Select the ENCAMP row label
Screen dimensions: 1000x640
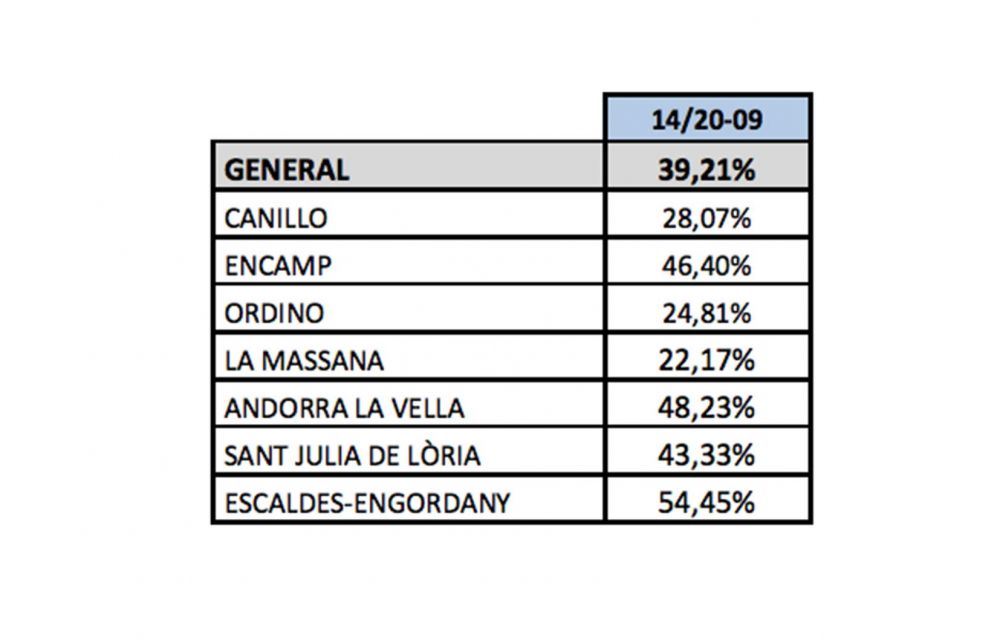coord(277,266)
